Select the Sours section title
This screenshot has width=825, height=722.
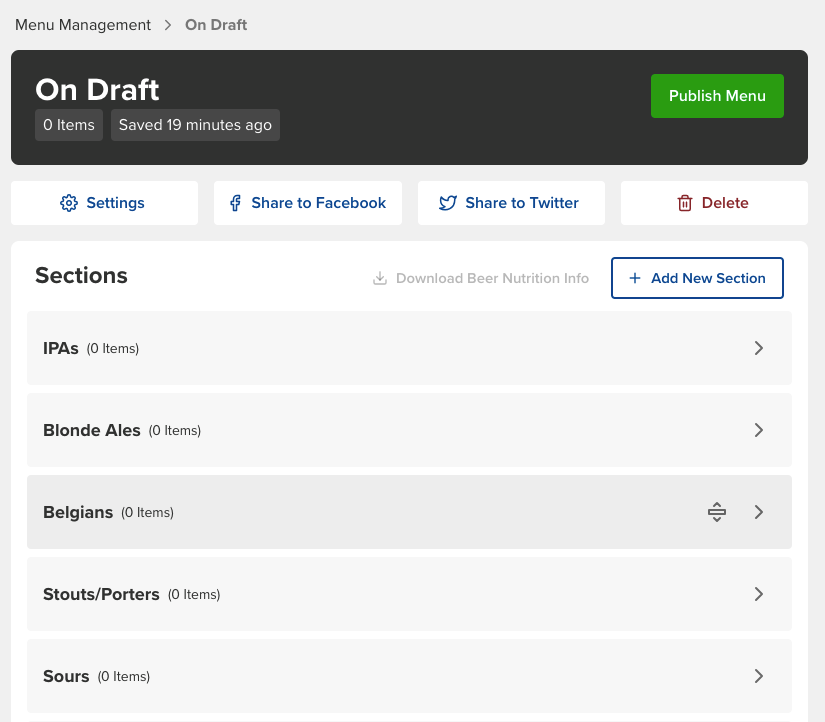coord(66,676)
